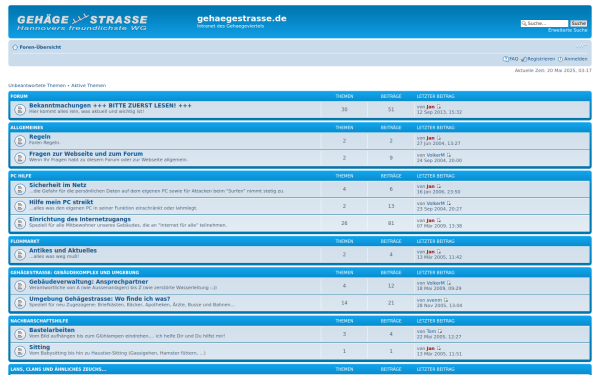Click the Suche button
Viewport: 600px width, 375px height.
pos(579,23)
